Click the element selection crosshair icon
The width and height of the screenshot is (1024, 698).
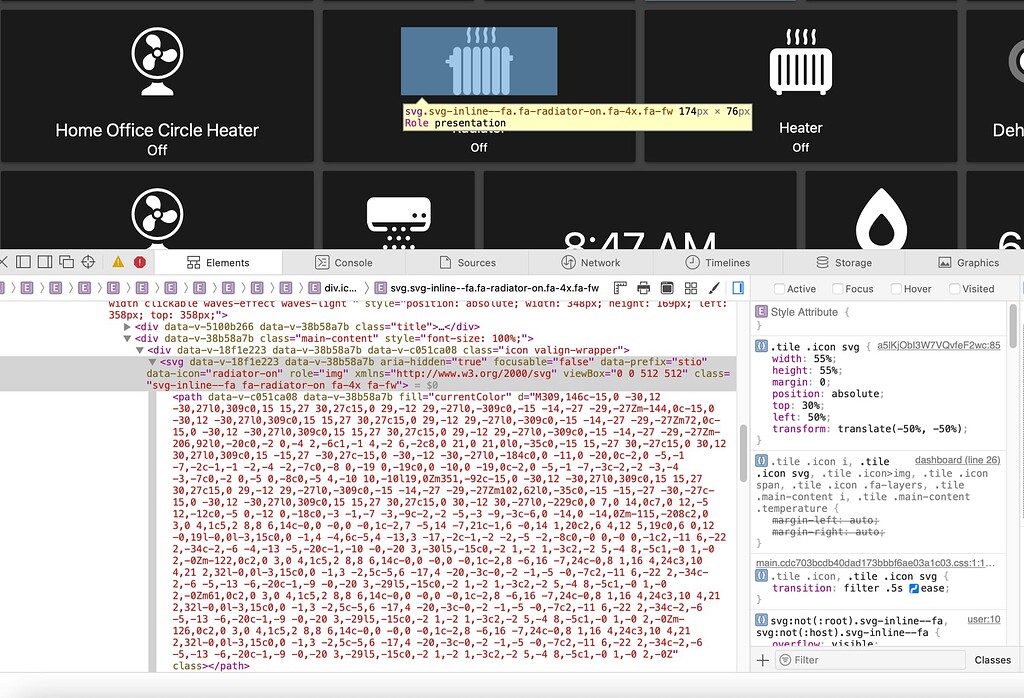(87, 263)
